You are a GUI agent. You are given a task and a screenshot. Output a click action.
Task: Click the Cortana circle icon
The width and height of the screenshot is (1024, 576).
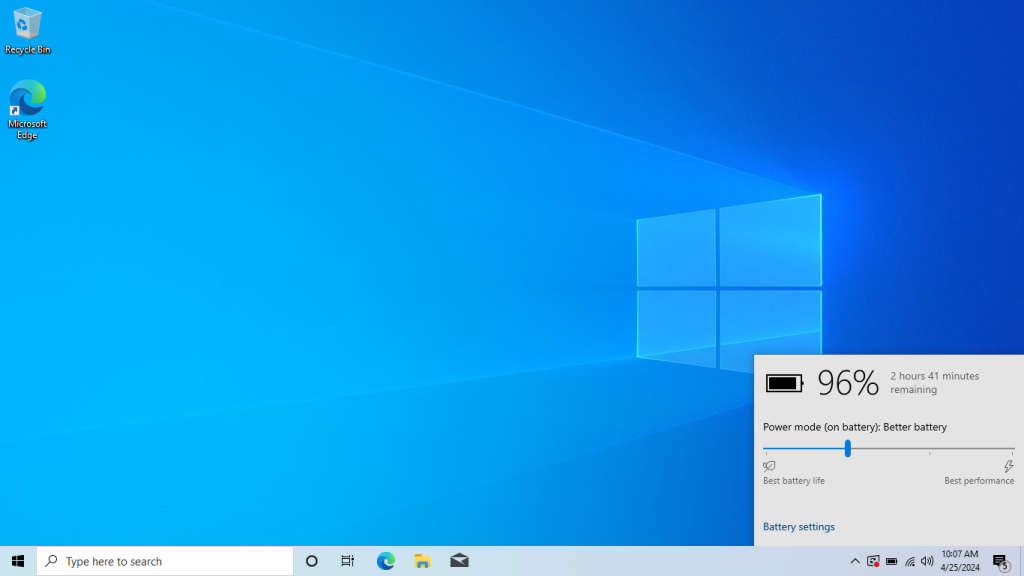coord(310,561)
